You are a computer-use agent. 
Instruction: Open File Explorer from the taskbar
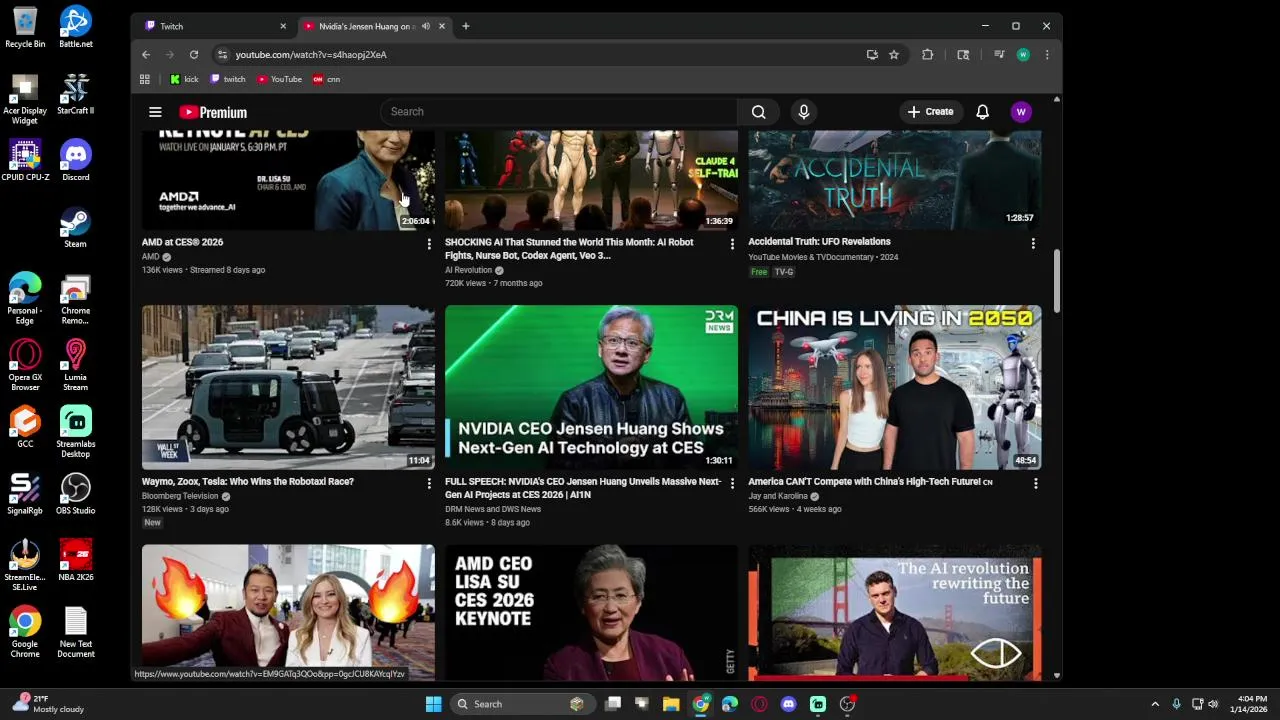pyautogui.click(x=671, y=704)
